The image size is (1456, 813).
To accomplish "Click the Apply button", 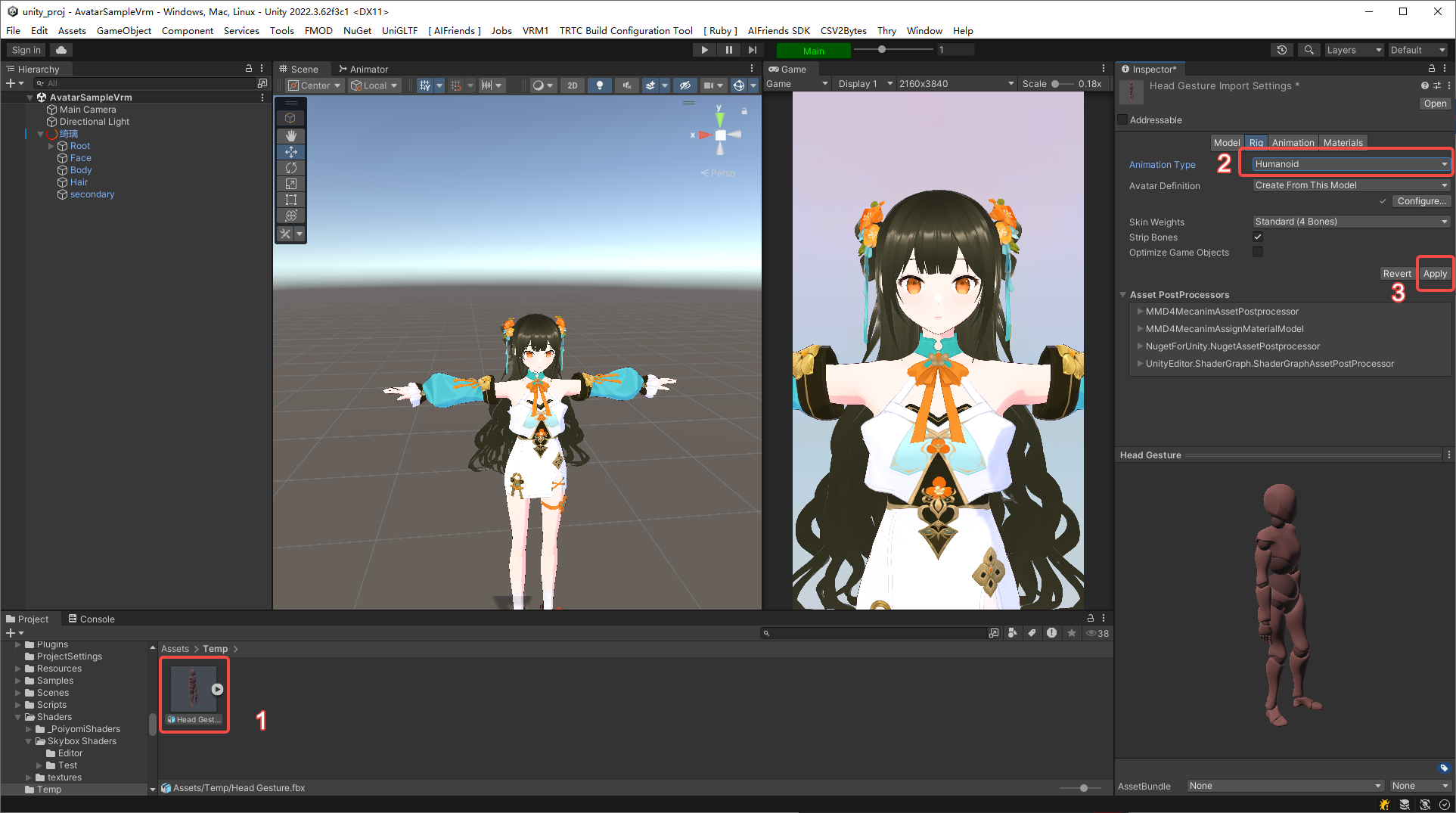I will point(1434,274).
